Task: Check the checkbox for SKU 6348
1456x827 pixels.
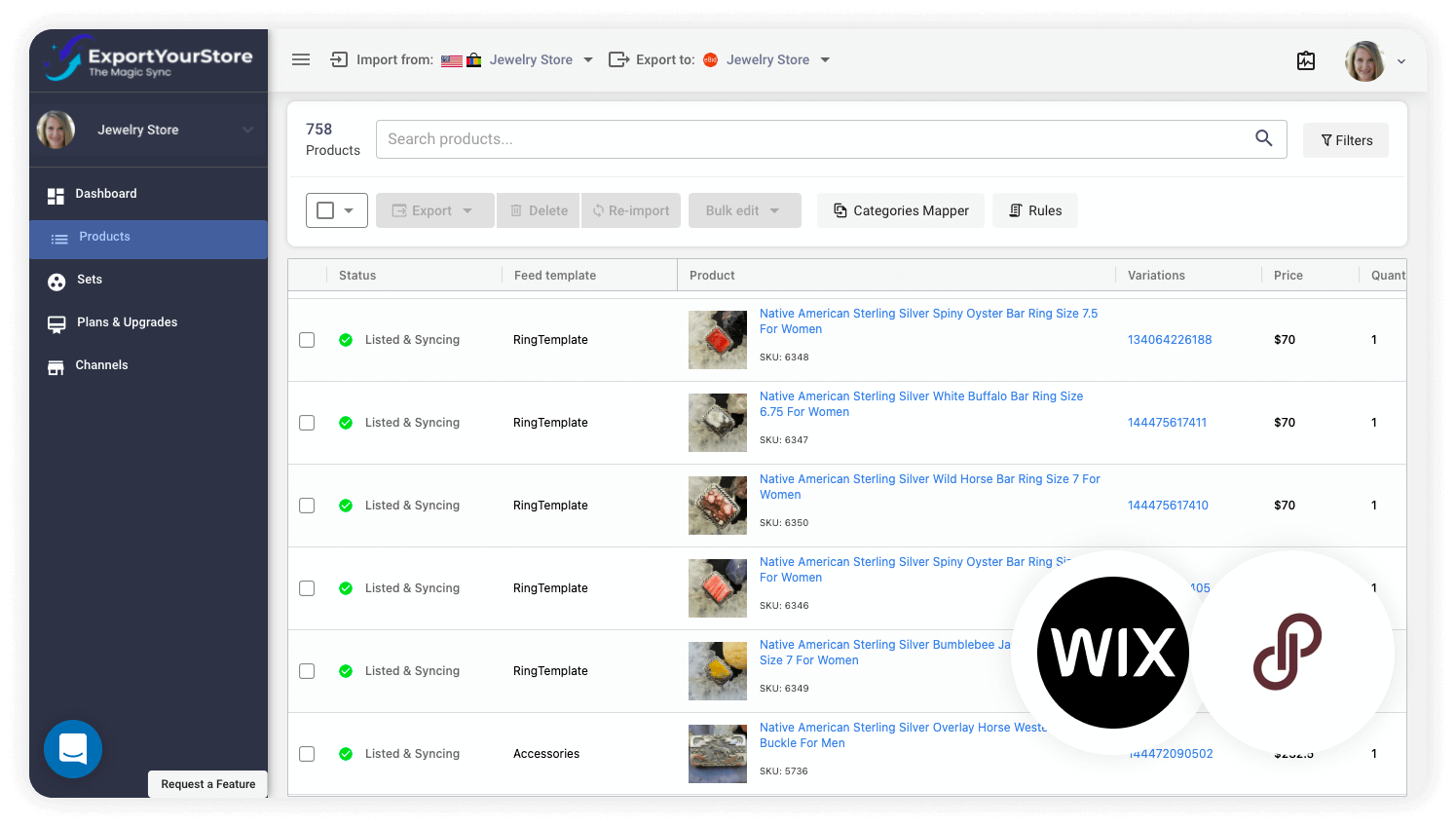Action: click(307, 340)
